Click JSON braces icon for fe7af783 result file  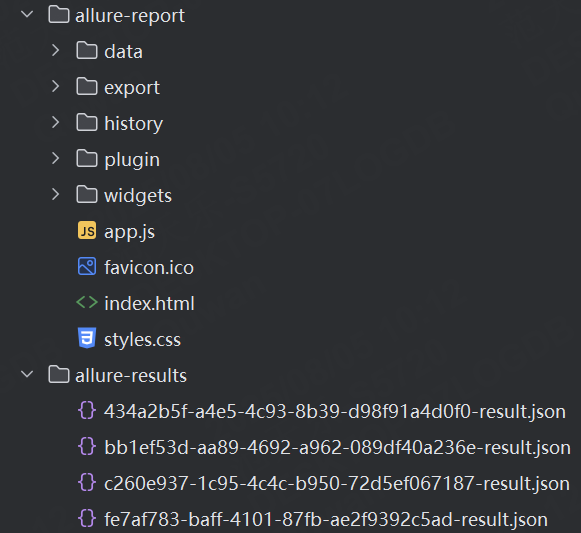(x=87, y=518)
